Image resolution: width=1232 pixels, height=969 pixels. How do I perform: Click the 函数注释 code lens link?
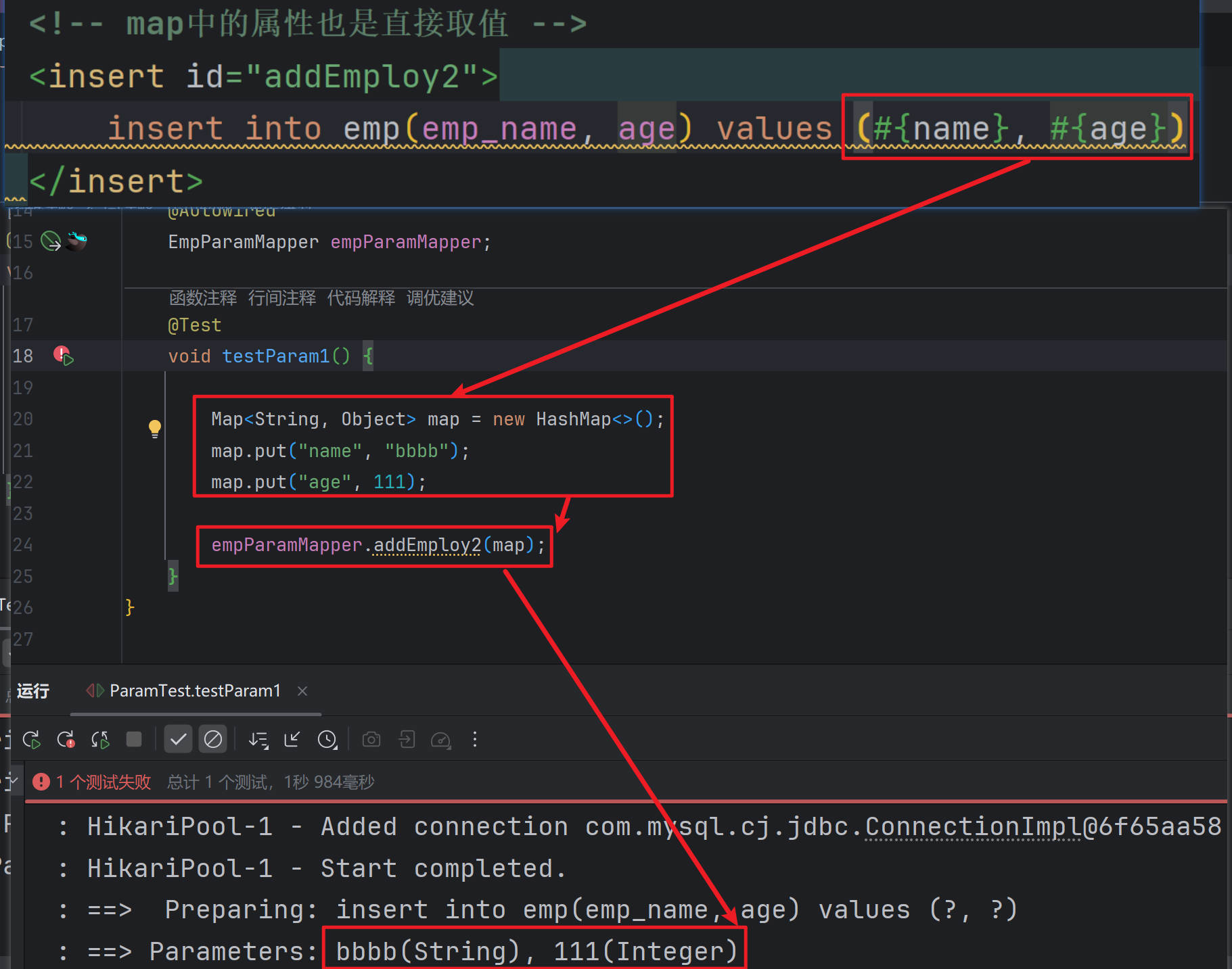203,298
